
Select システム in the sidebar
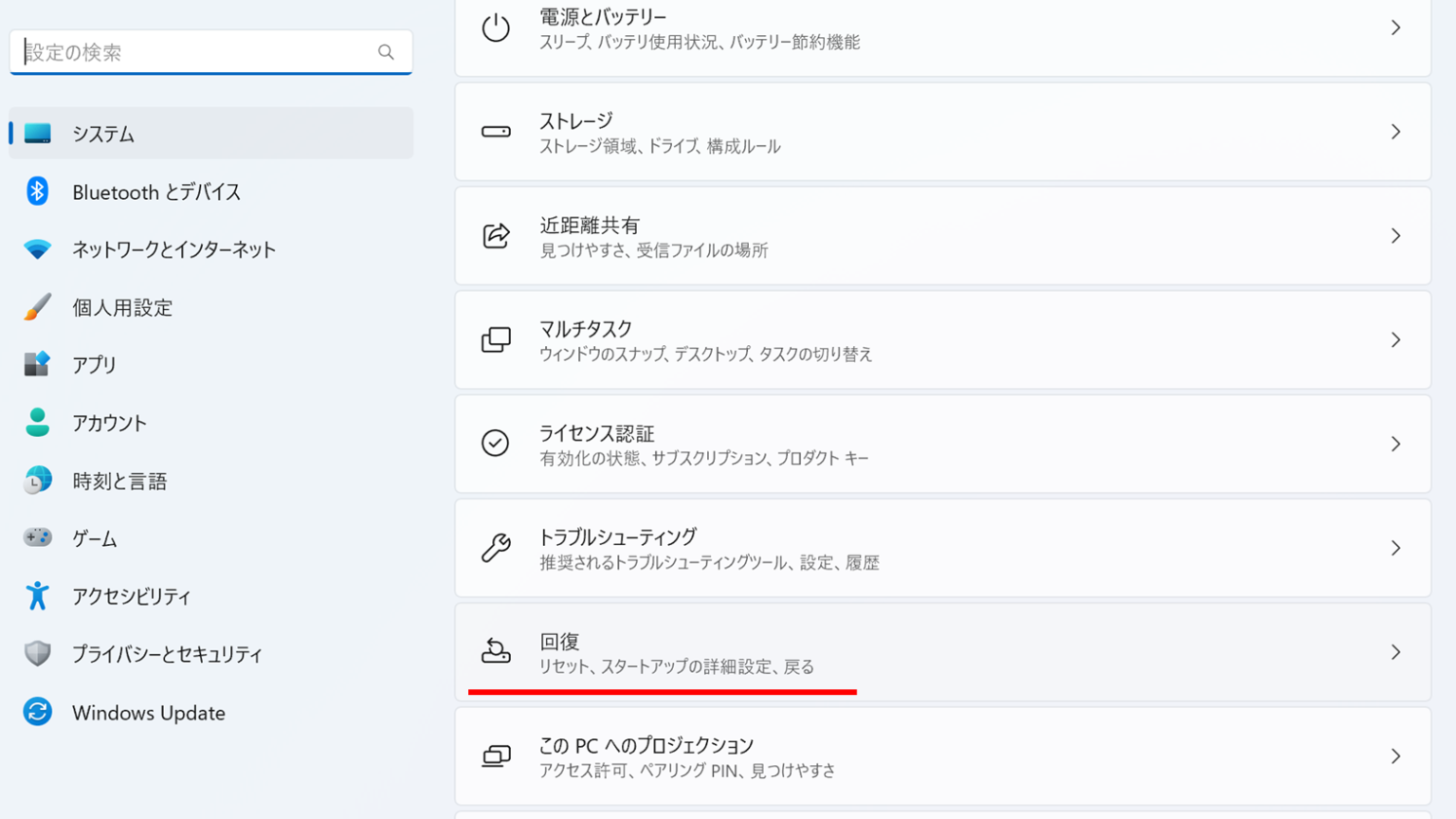[104, 134]
